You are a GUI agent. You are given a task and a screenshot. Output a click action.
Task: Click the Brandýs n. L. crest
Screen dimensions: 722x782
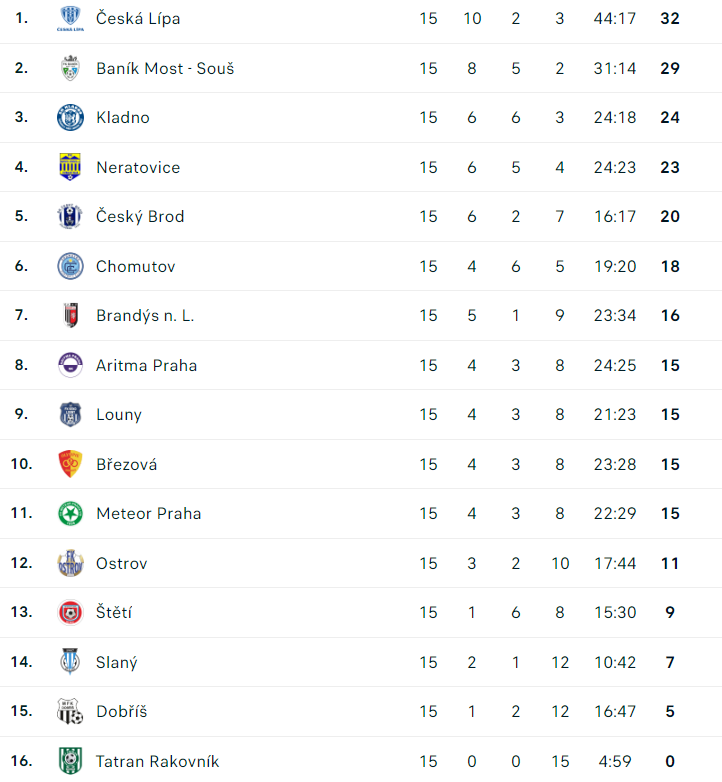tap(70, 316)
